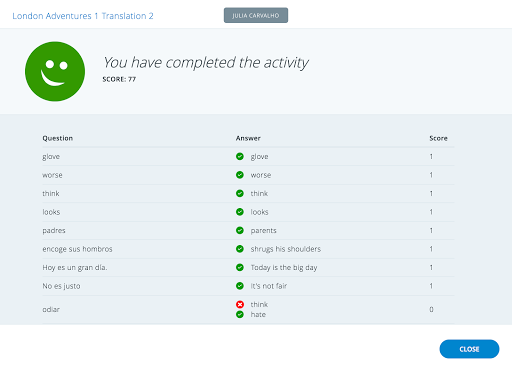Click the green check icon next to parents
512x374 pixels.
click(240, 230)
